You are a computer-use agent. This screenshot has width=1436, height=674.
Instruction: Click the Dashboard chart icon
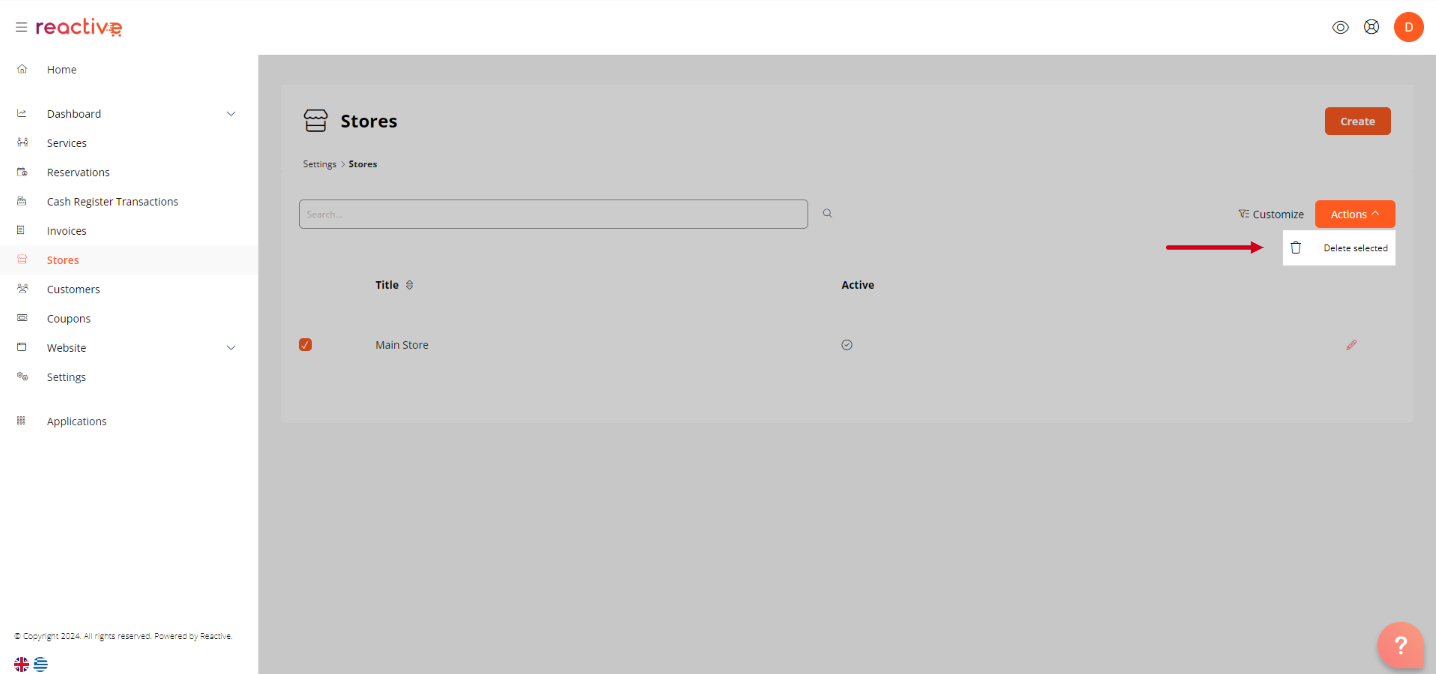[x=22, y=113]
